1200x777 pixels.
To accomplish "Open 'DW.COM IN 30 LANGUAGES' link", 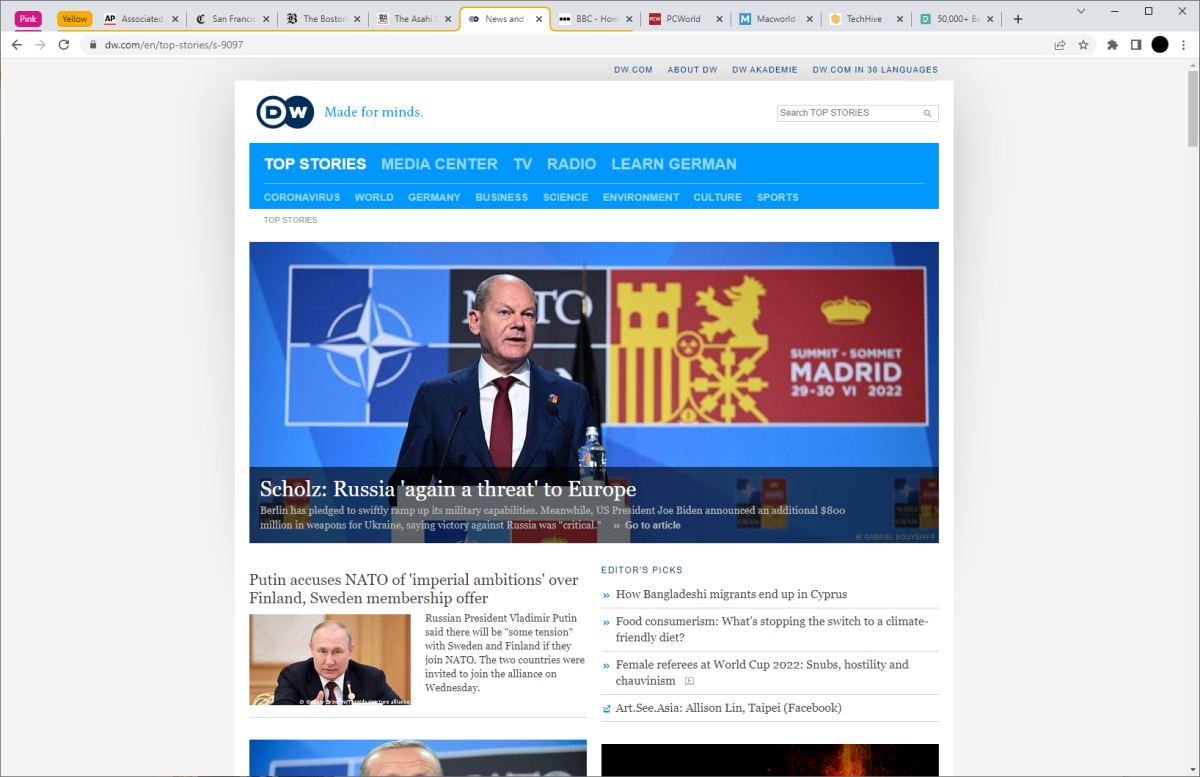I will click(x=875, y=70).
